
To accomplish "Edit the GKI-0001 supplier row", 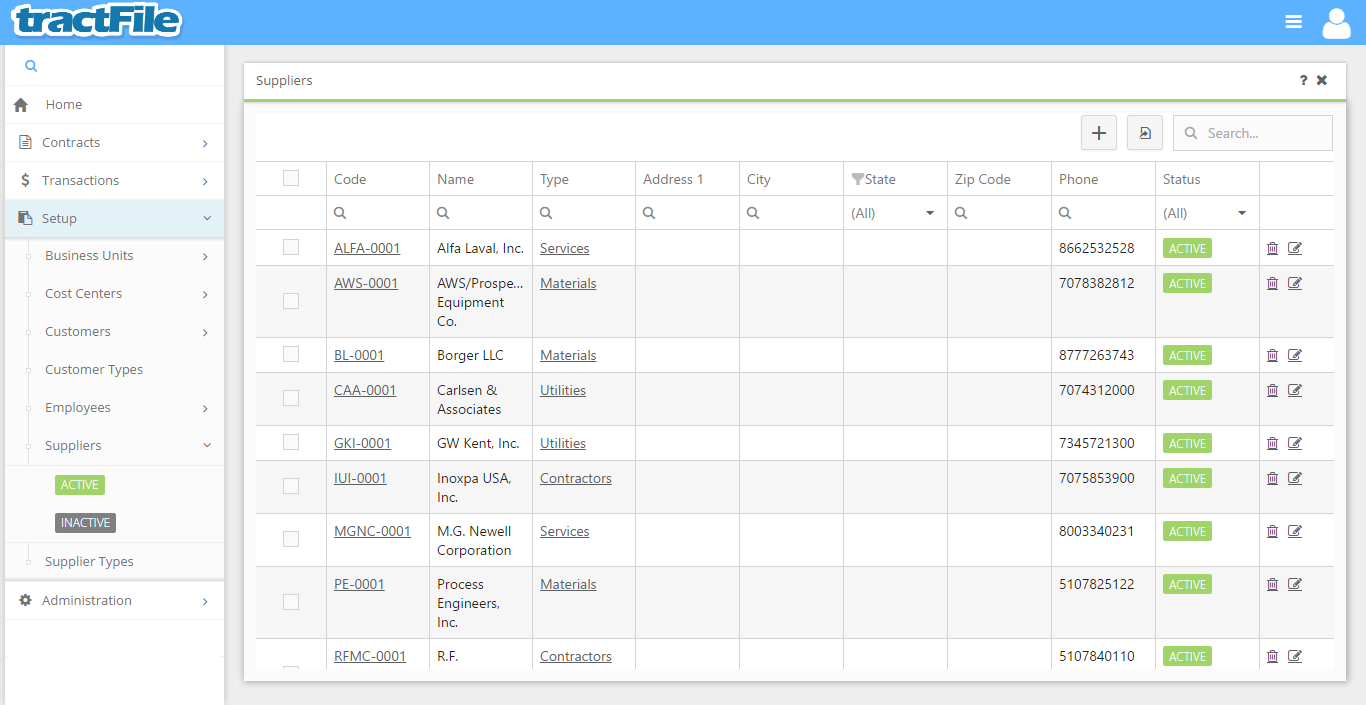I will click(x=1295, y=443).
